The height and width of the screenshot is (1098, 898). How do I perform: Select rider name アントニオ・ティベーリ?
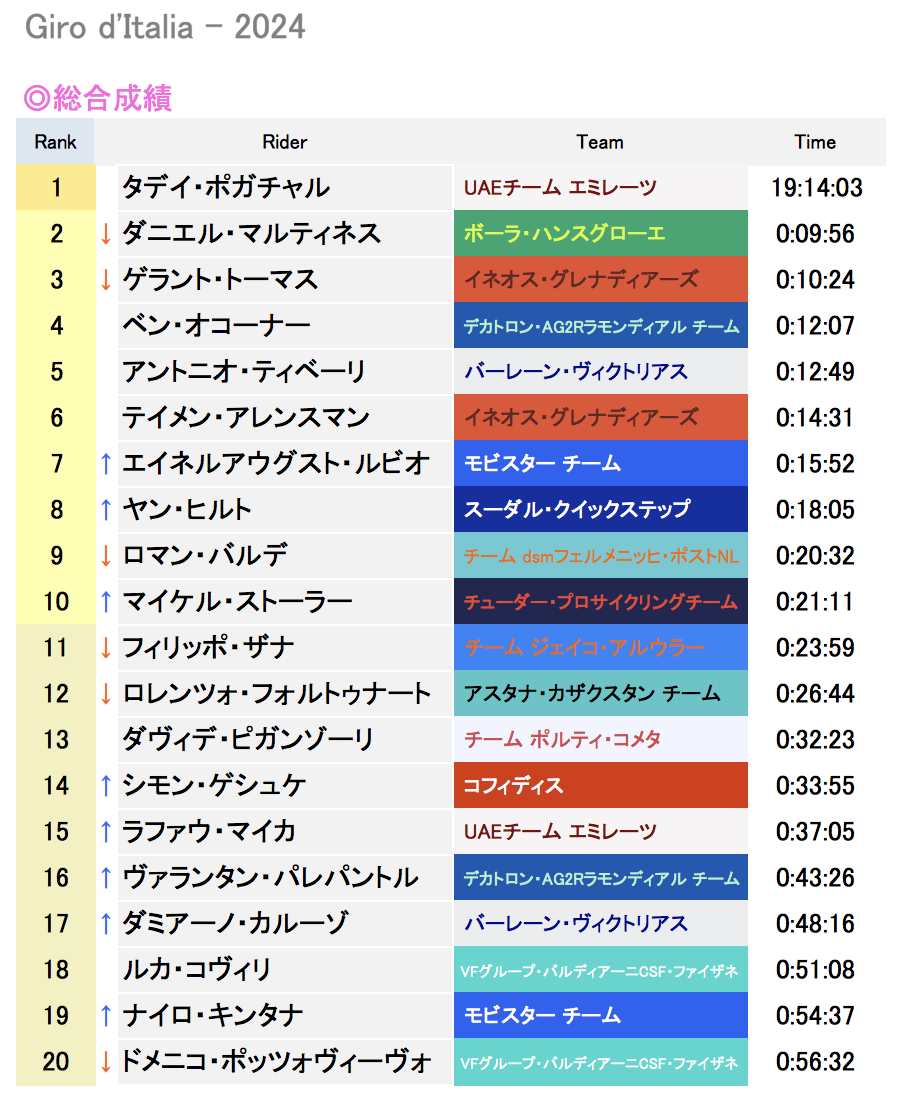244,372
